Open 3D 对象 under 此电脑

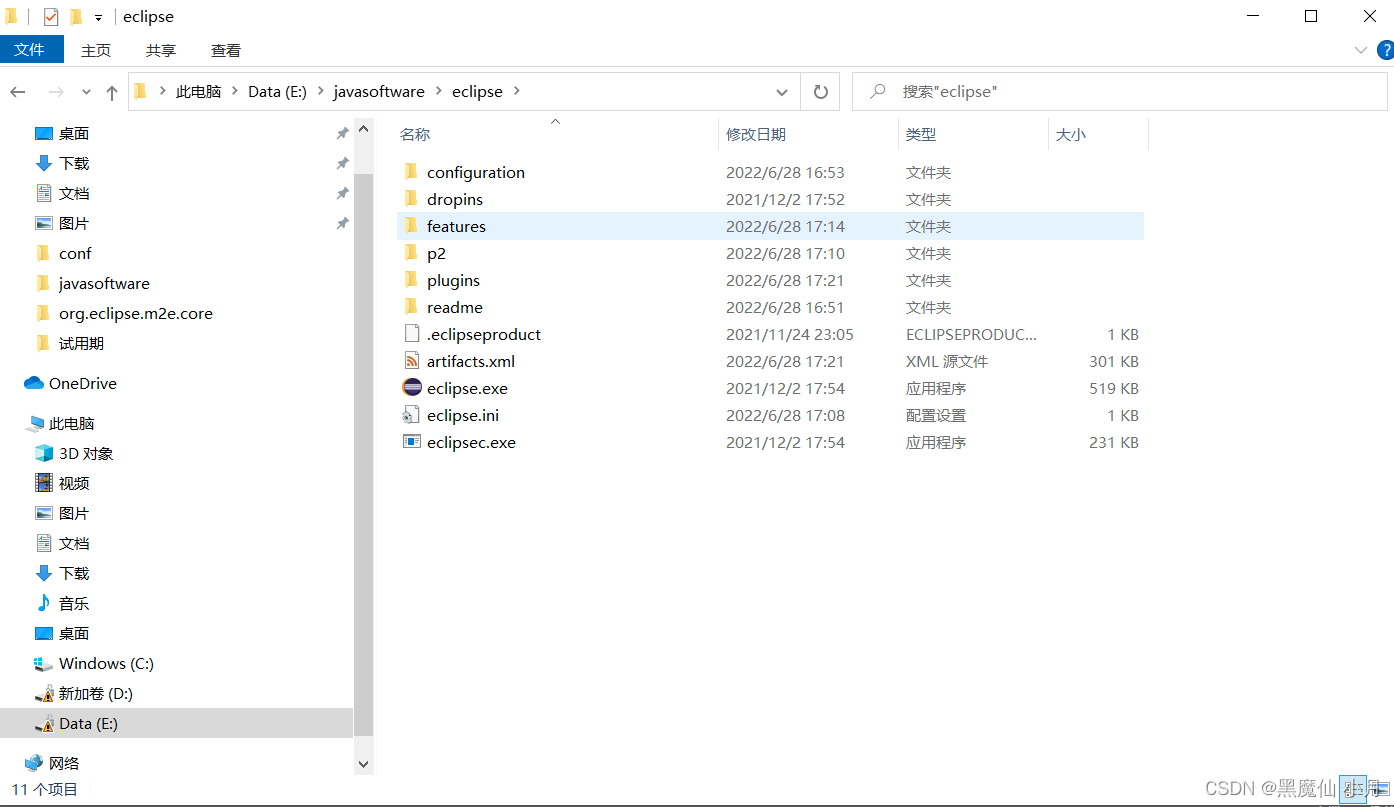[x=86, y=453]
